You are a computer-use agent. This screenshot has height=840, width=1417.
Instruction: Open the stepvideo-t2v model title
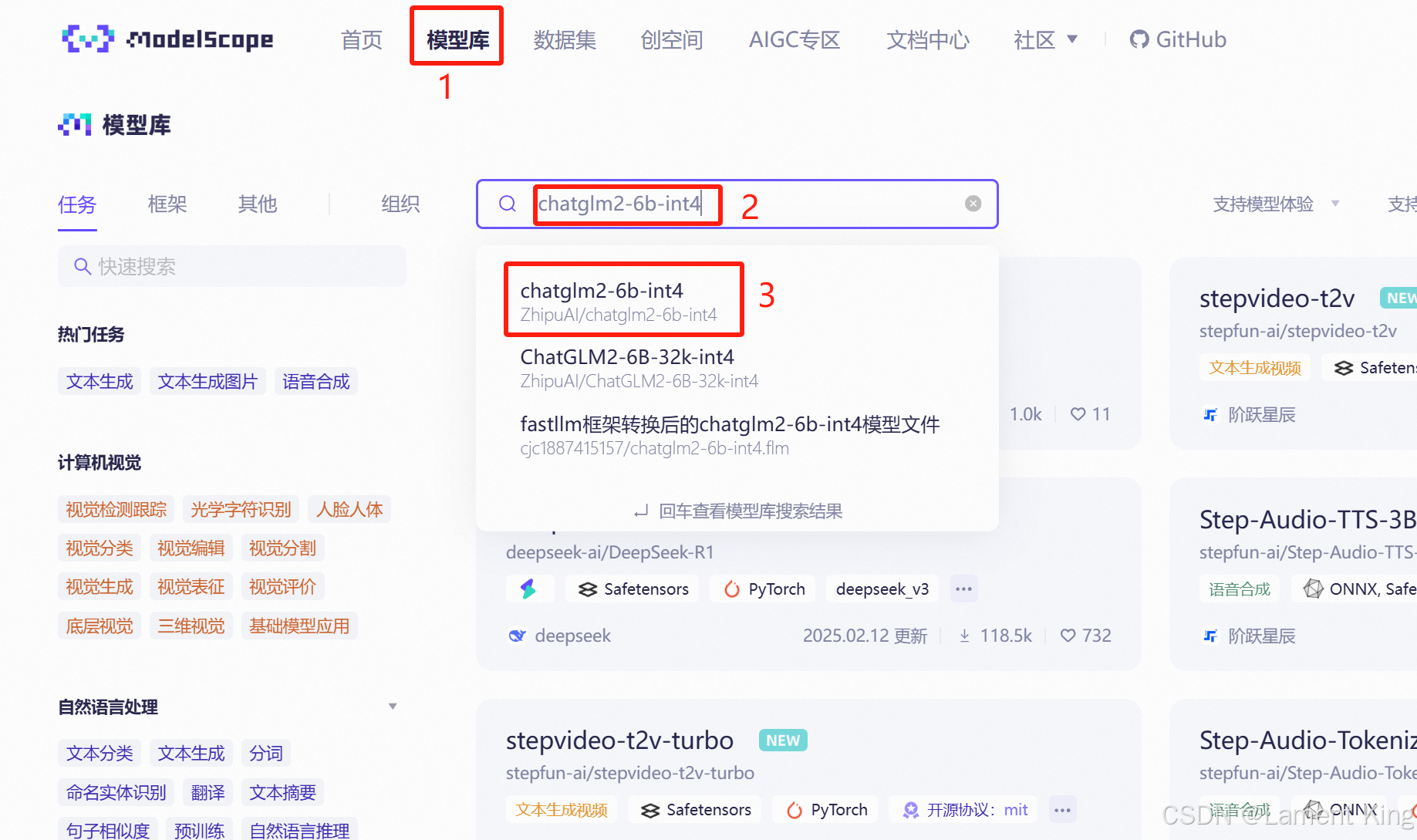[1277, 299]
